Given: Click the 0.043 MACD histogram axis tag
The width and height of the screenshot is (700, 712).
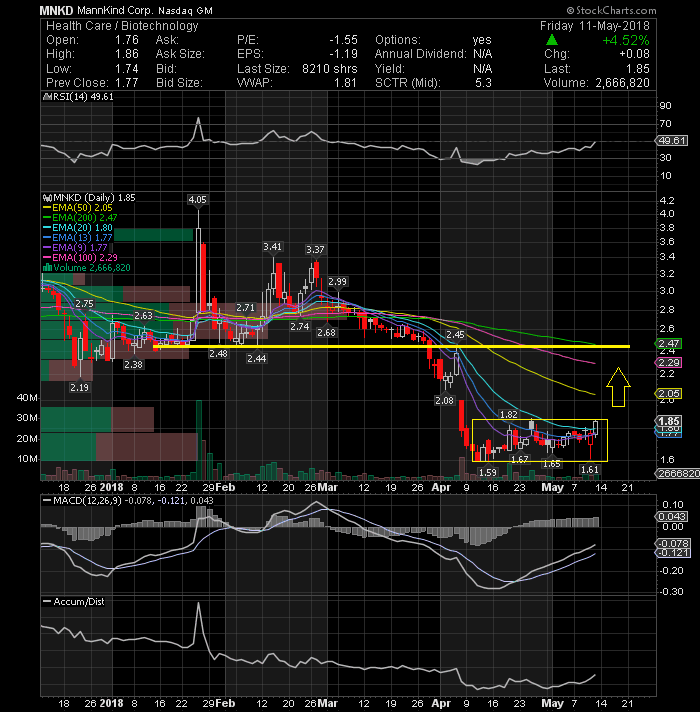Looking at the screenshot, I should 672,517.
